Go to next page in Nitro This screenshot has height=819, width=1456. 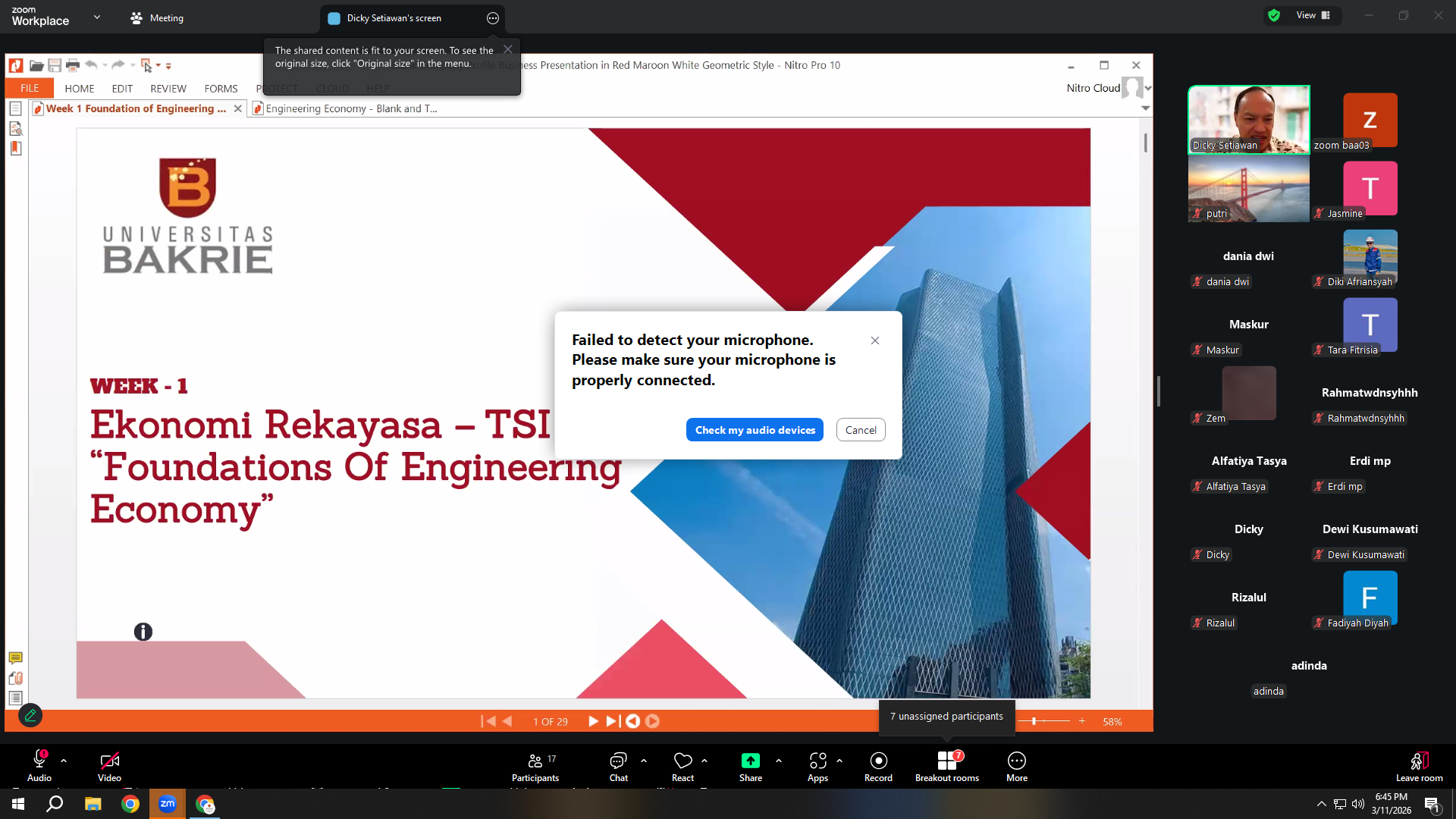pyautogui.click(x=593, y=721)
